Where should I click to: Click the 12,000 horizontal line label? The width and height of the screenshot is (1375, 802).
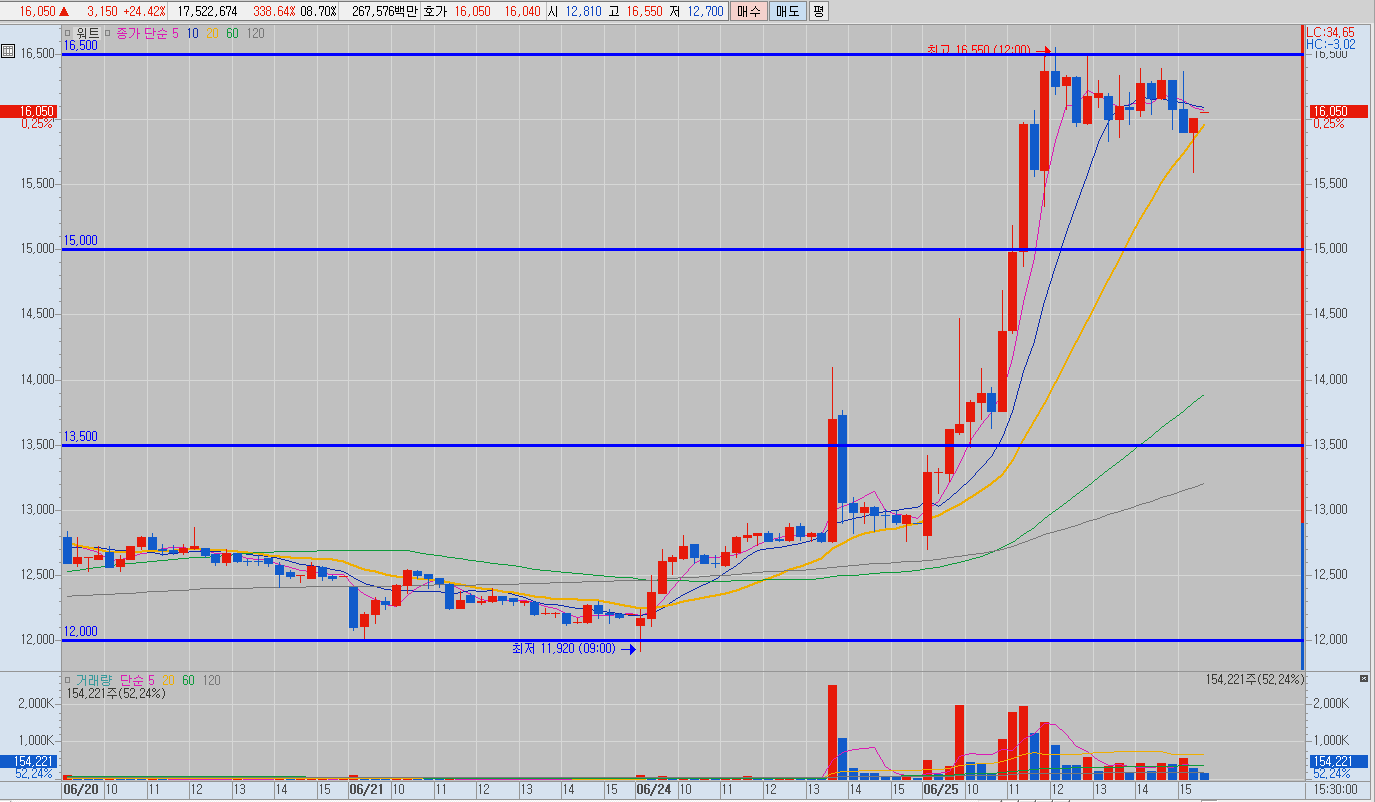(x=81, y=632)
